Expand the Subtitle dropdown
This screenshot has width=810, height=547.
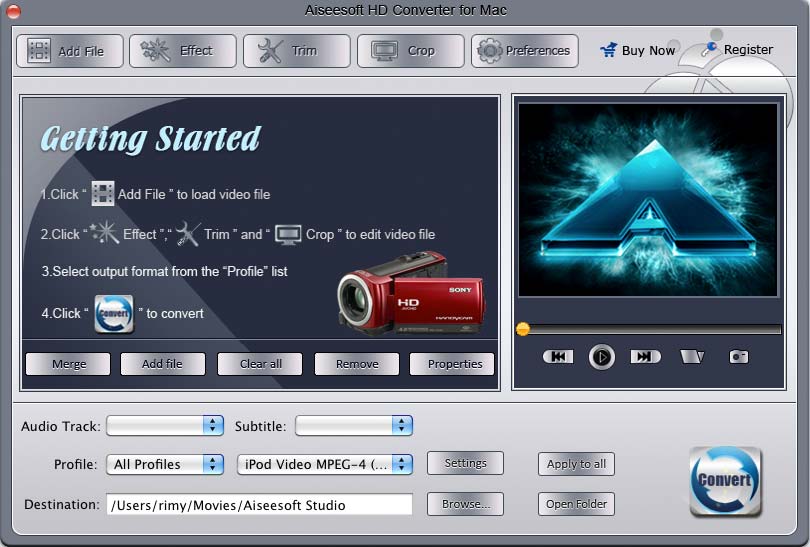pyautogui.click(x=354, y=426)
